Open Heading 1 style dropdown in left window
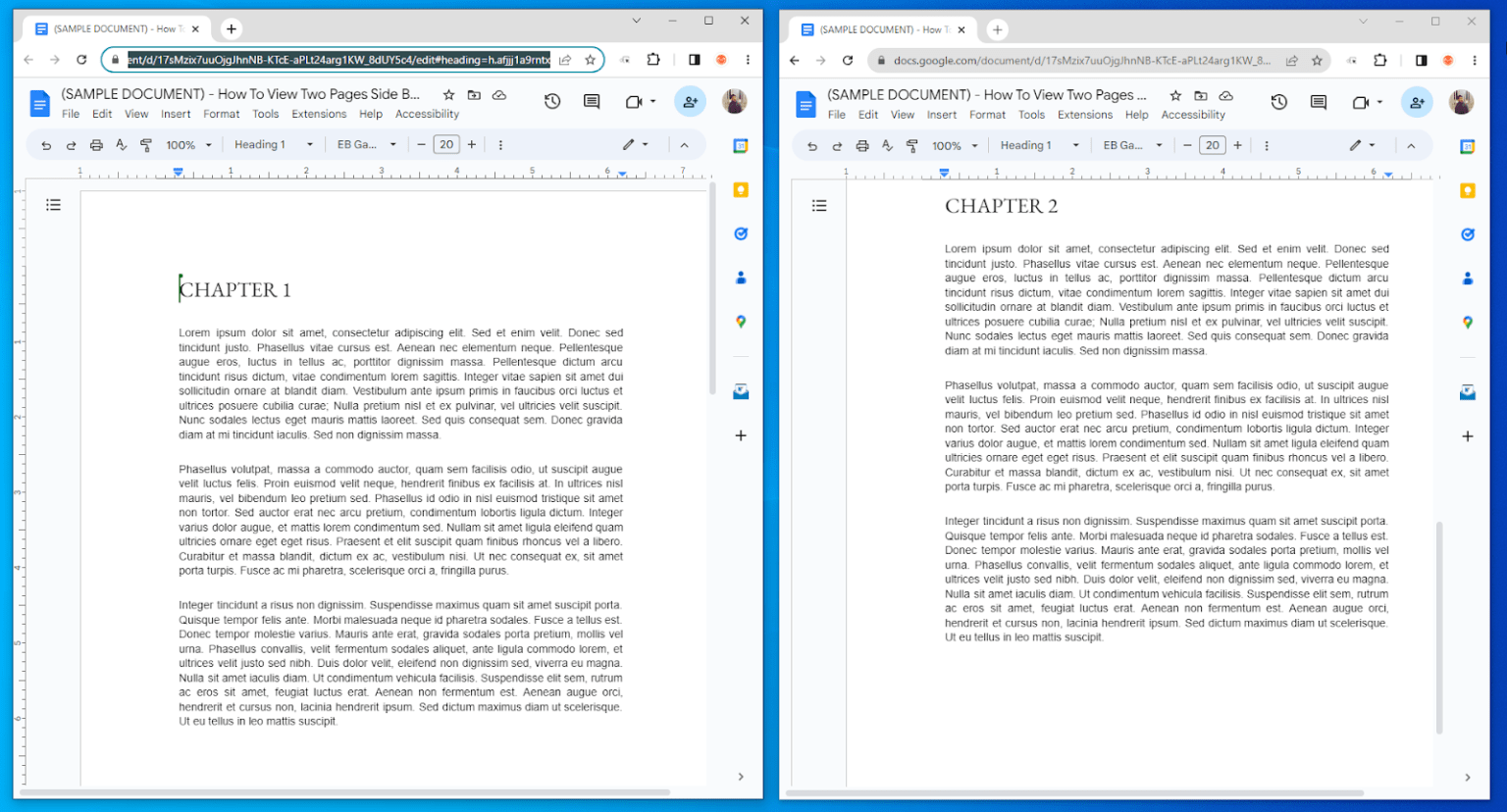The width and height of the screenshot is (1507, 812). coord(274,145)
